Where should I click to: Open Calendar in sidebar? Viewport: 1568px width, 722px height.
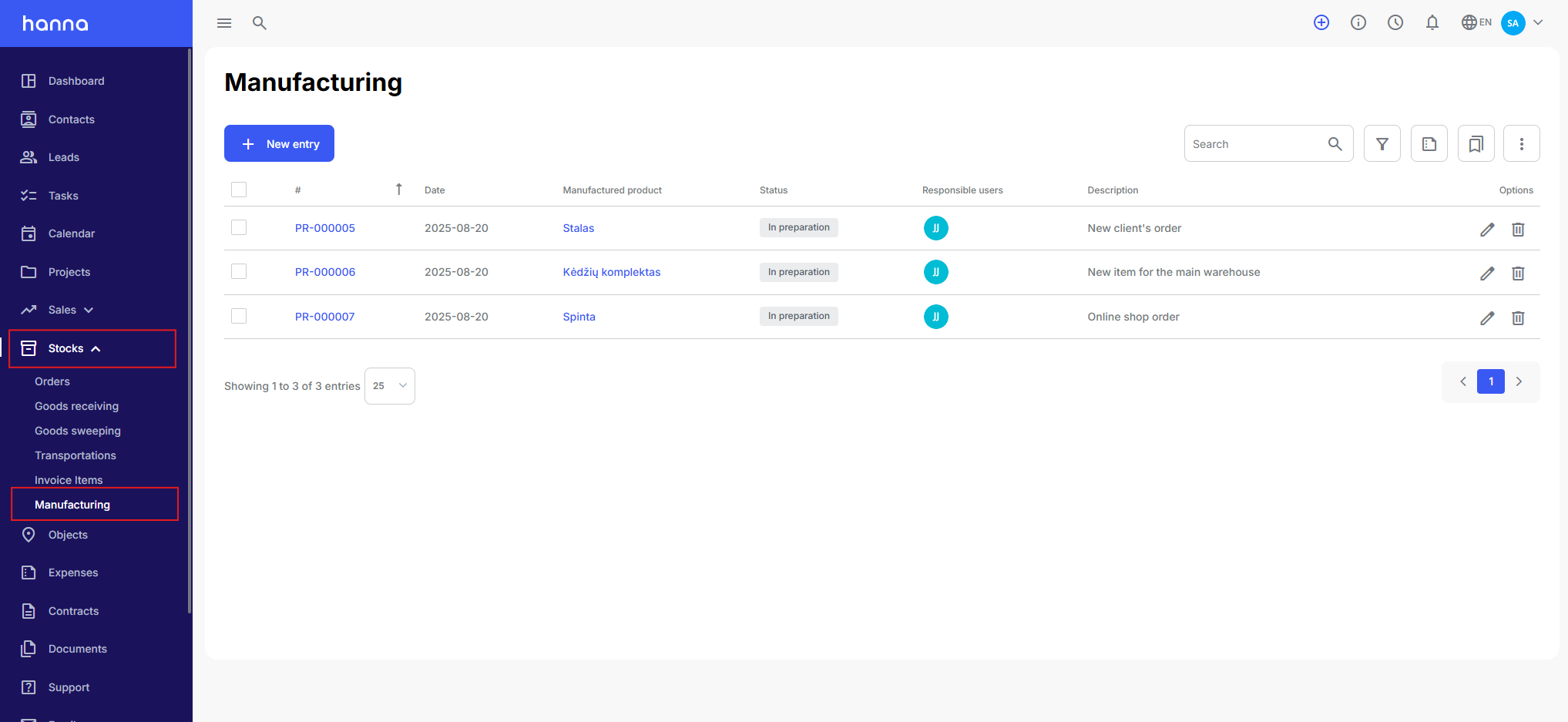pos(72,233)
